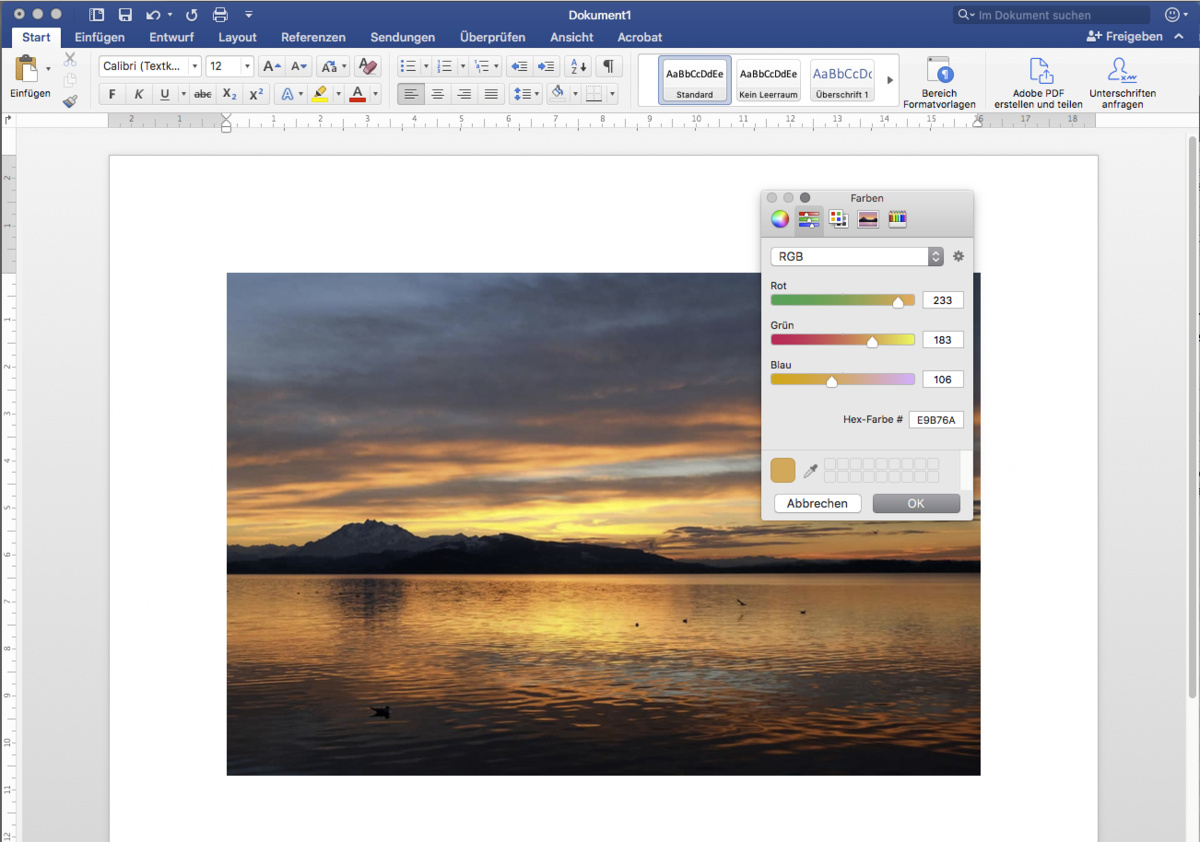Click Abbrechen to cancel color dialog
The height and width of the screenshot is (842, 1200).
pyautogui.click(x=817, y=503)
